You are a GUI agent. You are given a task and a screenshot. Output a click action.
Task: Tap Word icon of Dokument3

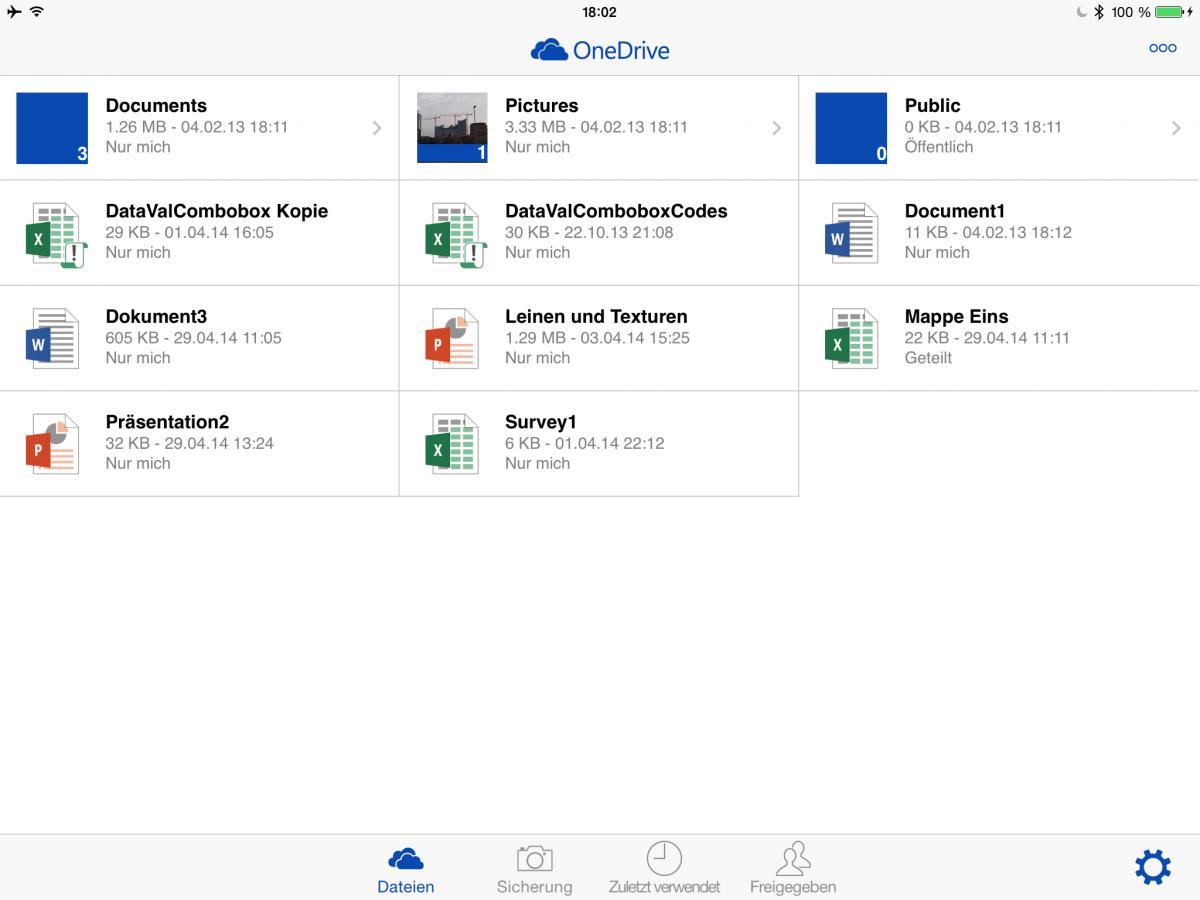tap(52, 338)
